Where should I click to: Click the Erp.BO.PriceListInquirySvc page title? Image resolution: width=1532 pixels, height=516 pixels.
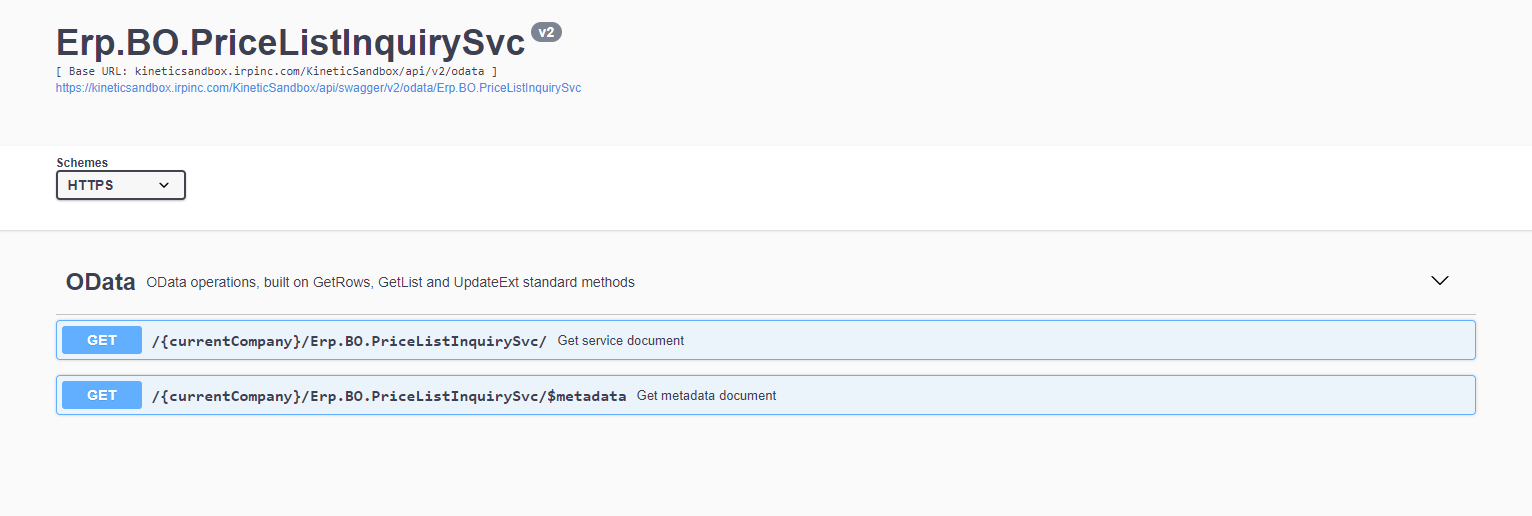[290, 43]
